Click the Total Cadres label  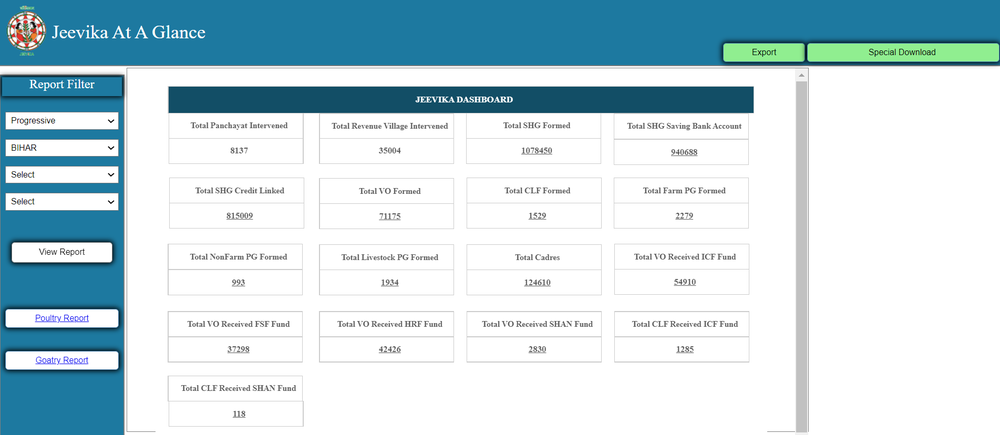(x=537, y=258)
